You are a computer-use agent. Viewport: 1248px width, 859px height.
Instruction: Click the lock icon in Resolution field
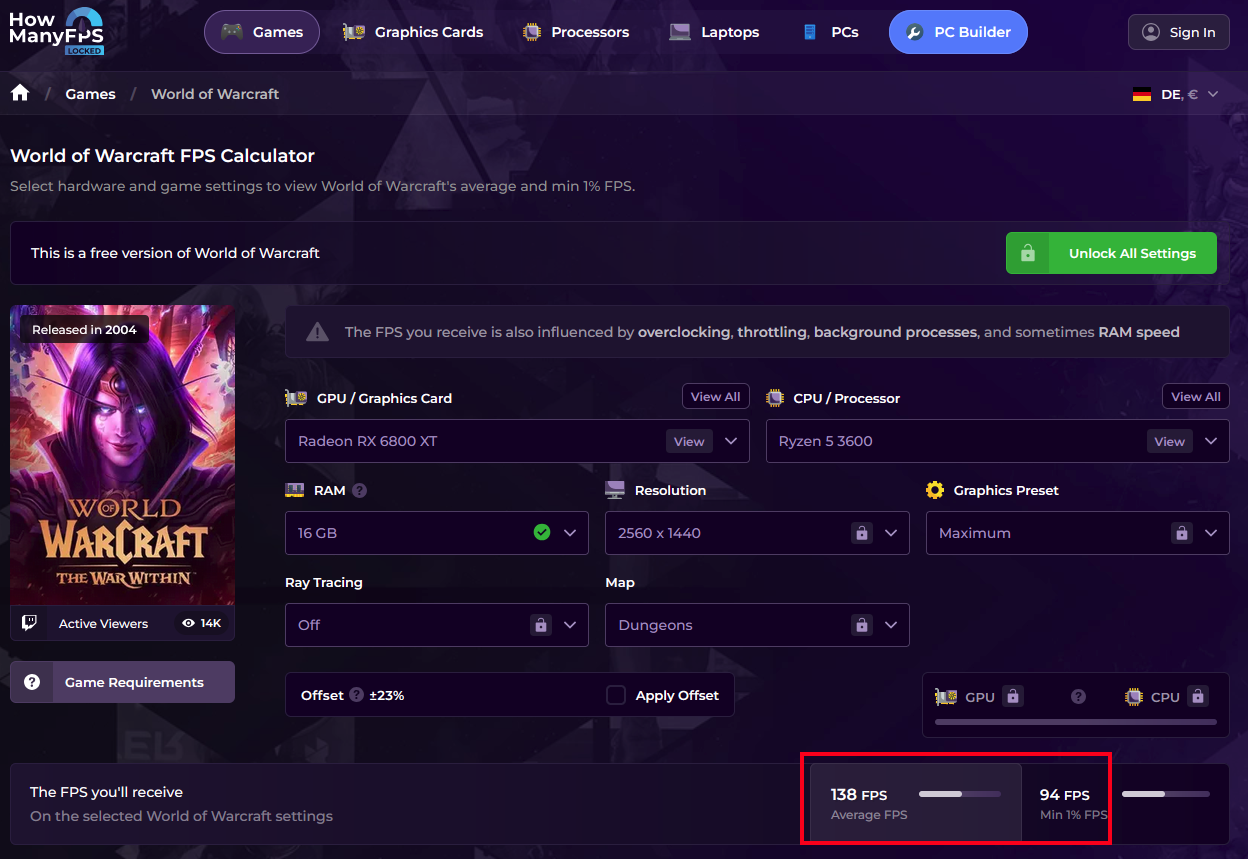click(862, 533)
